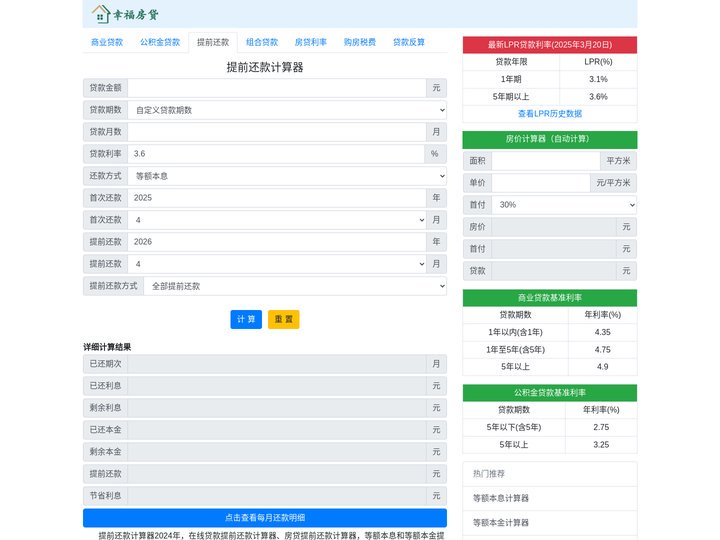The width and height of the screenshot is (720, 540).
Task: Open the 组合贷款 tab
Action: point(262,42)
